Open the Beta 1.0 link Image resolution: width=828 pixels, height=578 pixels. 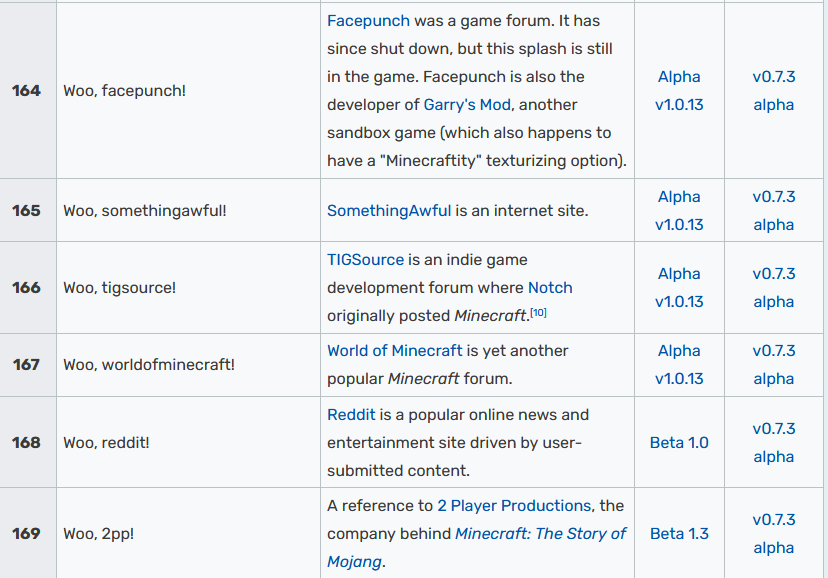coord(679,442)
